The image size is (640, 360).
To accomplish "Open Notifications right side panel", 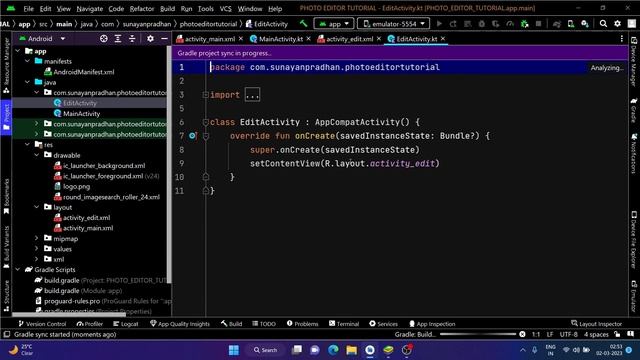I will coord(633,153).
